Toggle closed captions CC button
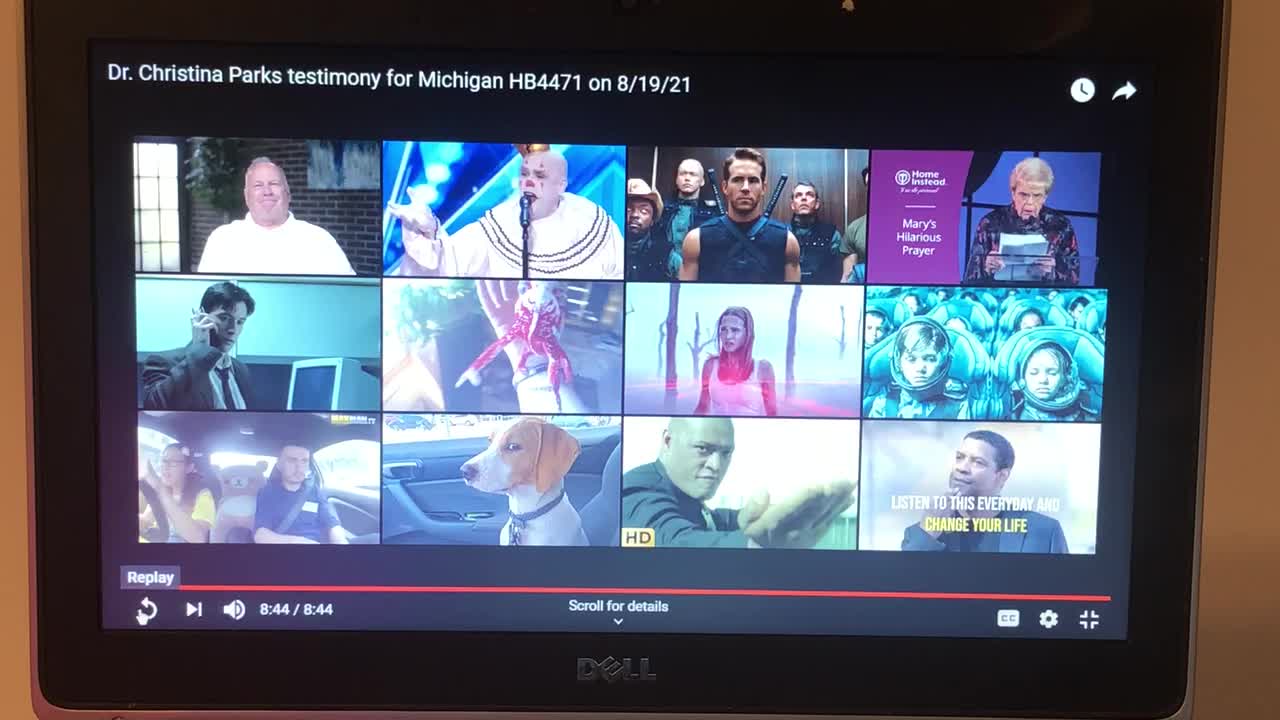This screenshot has height=720, width=1280. pos(1008,619)
